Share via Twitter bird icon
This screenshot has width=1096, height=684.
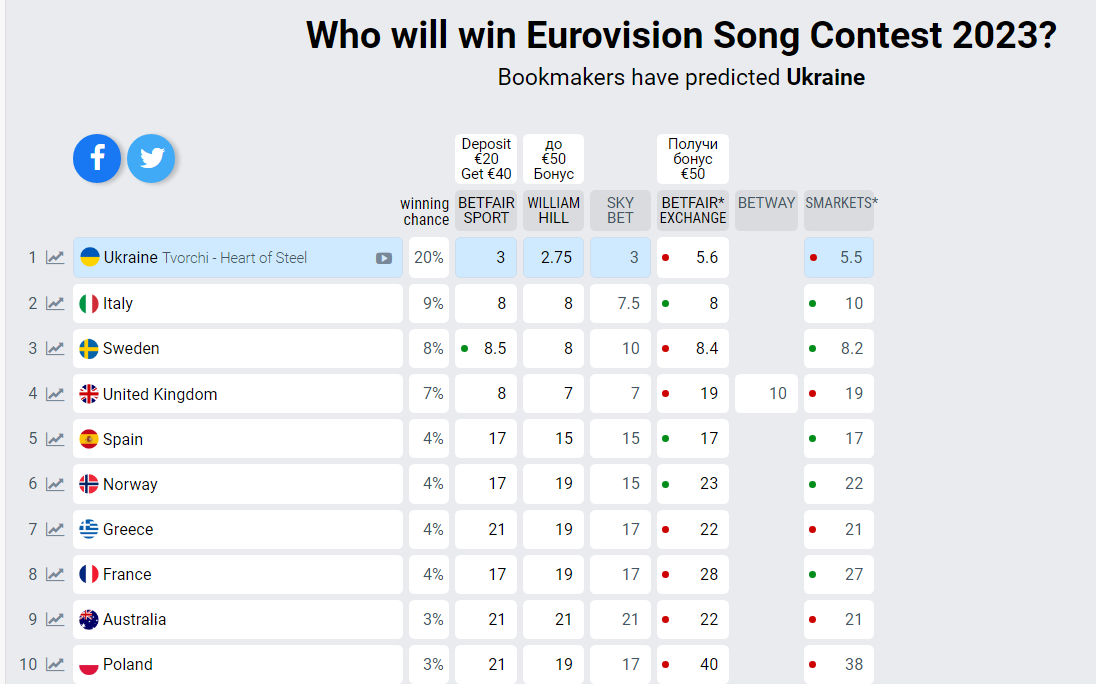tap(151, 158)
